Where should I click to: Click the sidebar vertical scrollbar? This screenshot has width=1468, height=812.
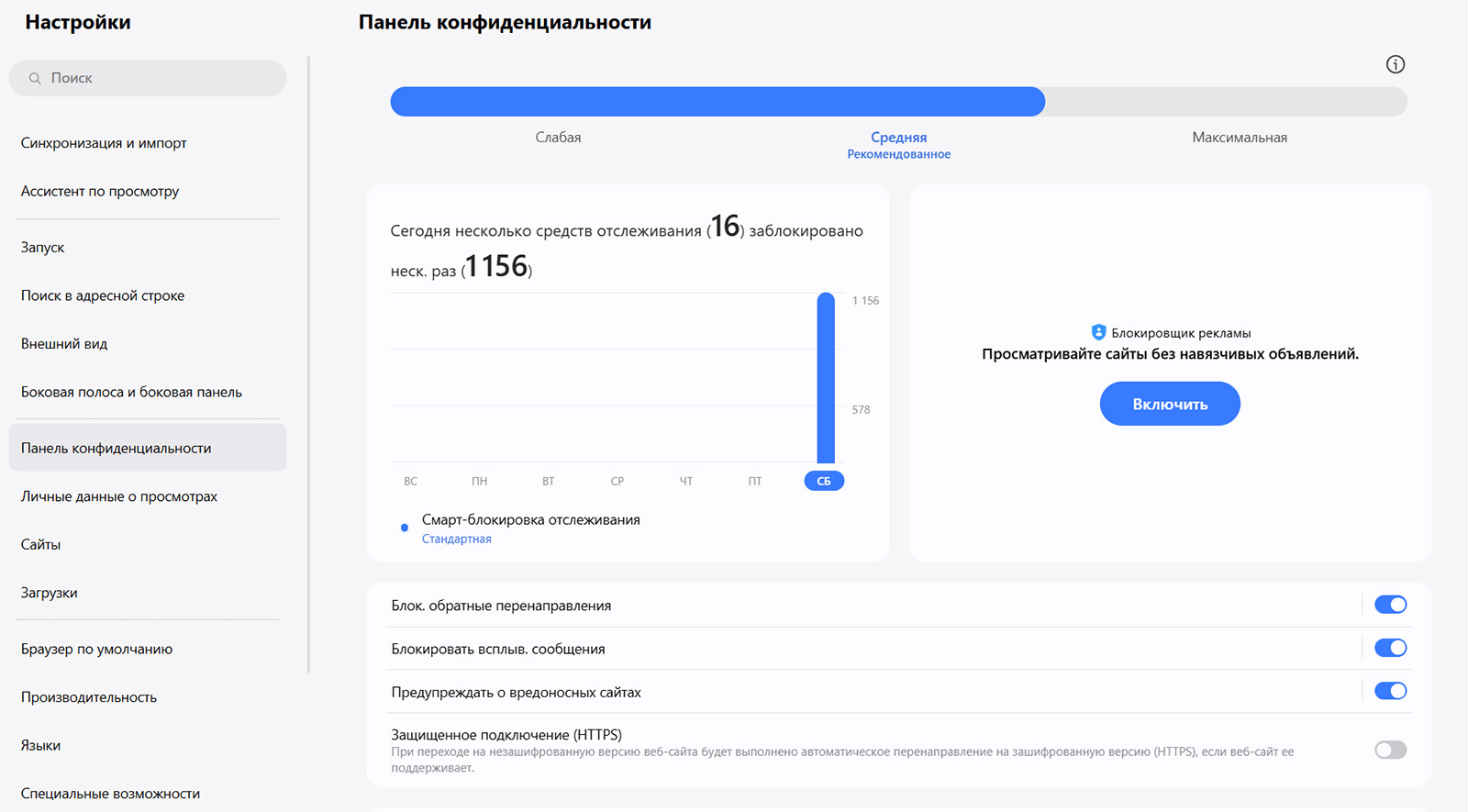point(308,367)
